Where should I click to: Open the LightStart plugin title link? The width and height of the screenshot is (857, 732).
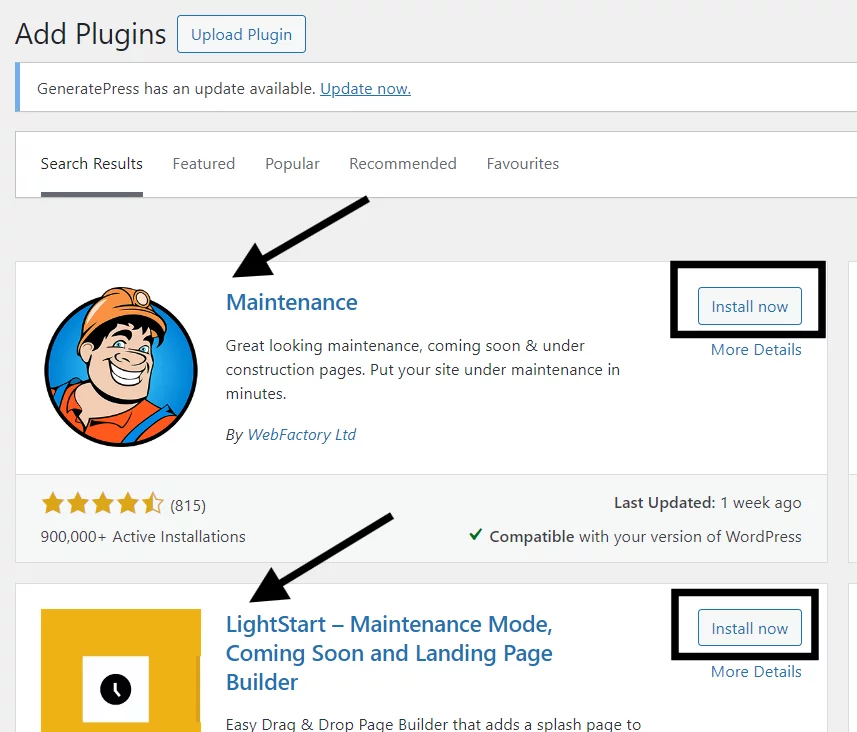[x=389, y=653]
